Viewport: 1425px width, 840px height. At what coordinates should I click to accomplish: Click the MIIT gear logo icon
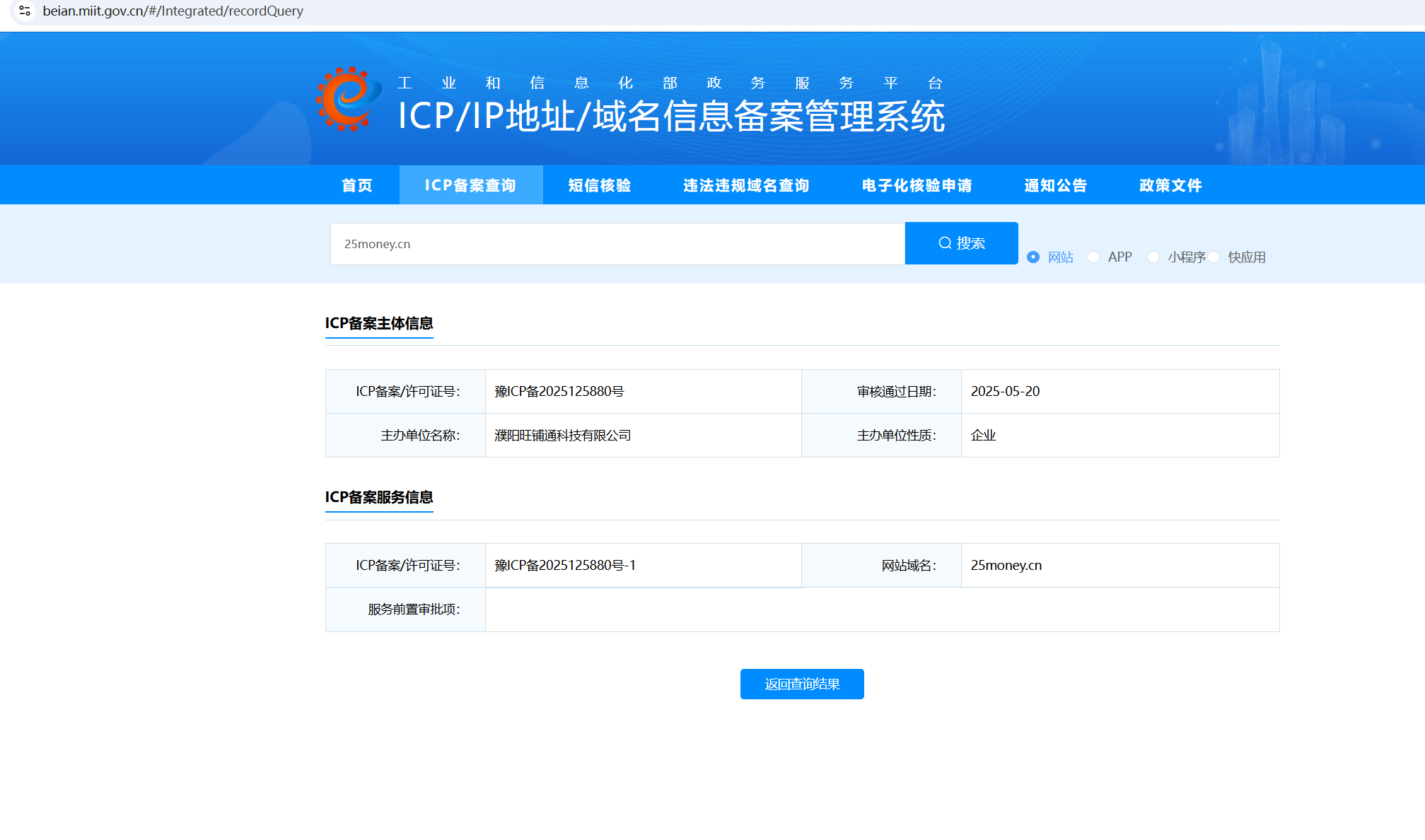[x=348, y=99]
